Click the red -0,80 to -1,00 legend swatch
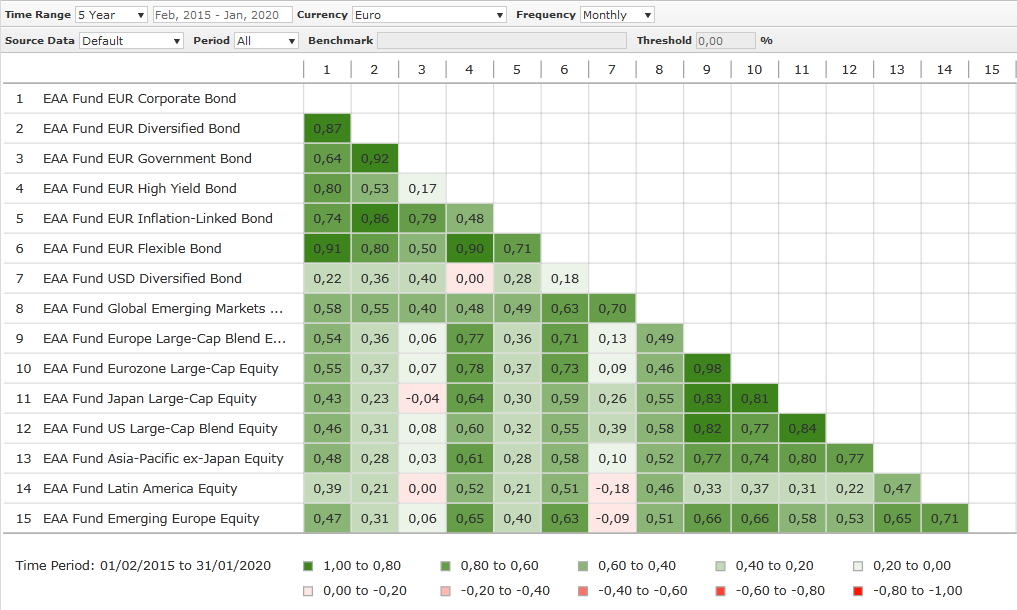Screen dimensions: 1017x610 pyautogui.click(x=858, y=591)
